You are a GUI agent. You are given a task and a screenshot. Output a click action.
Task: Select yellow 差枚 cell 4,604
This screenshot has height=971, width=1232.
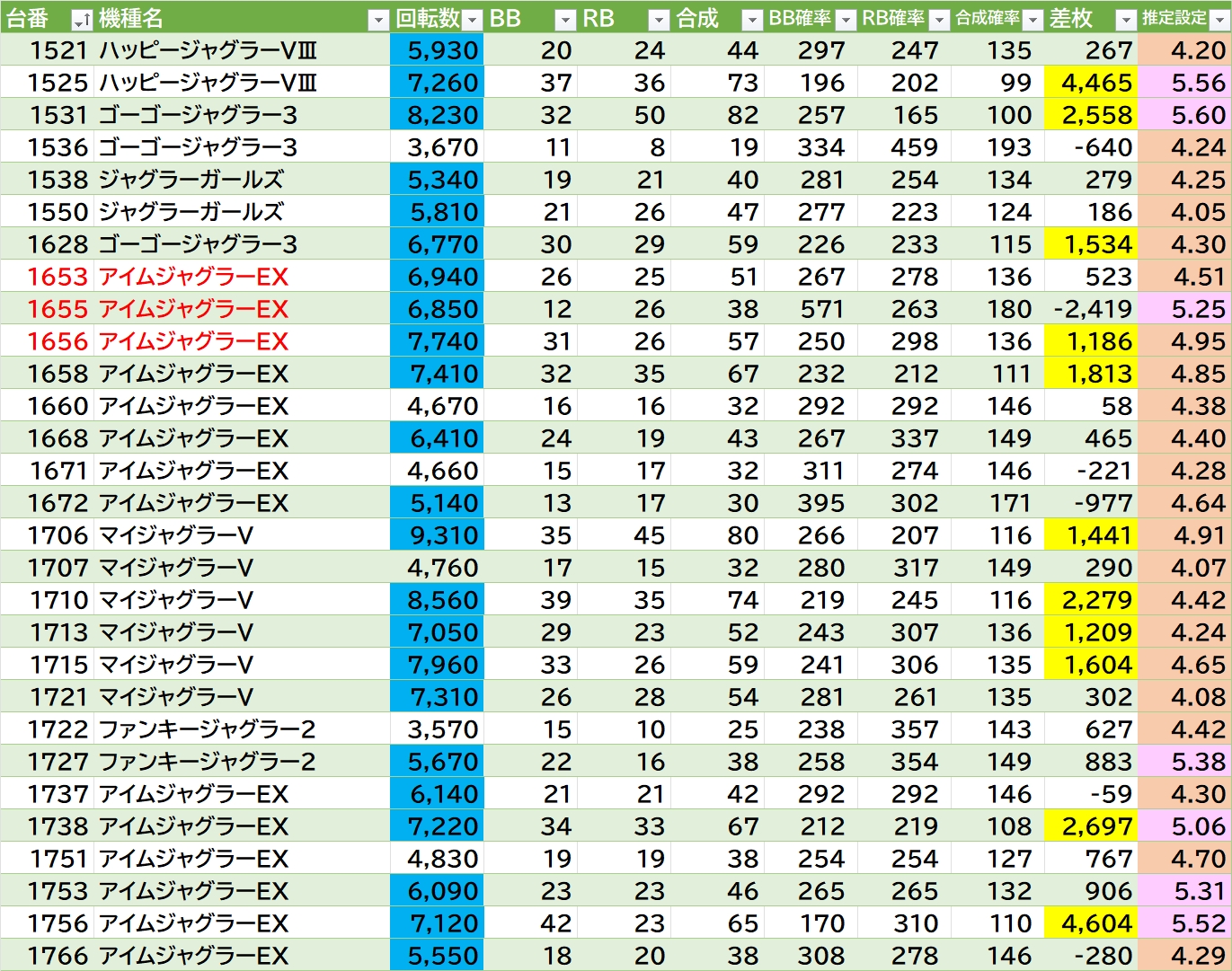[1091, 923]
